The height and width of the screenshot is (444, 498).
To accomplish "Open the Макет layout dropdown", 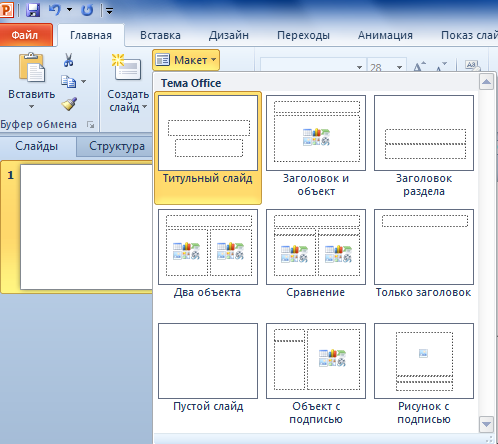I will click(x=186, y=60).
